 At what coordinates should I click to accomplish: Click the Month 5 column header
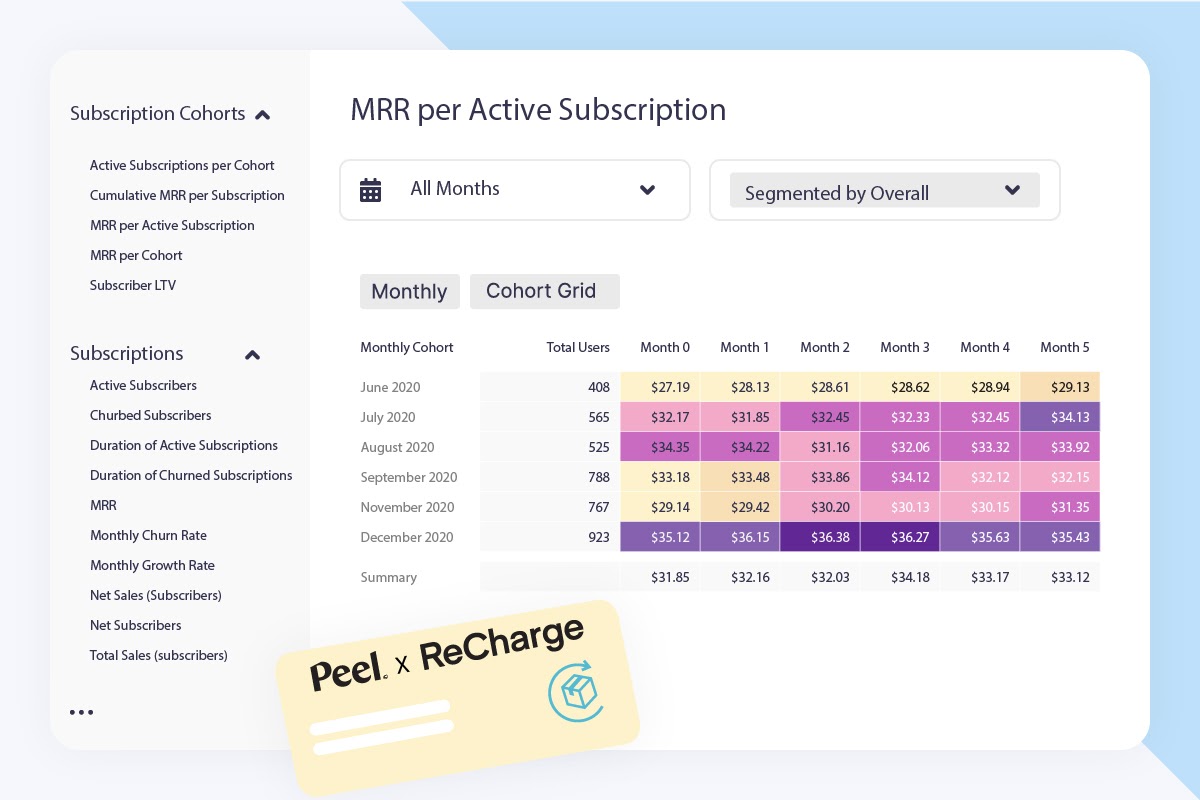click(x=1065, y=347)
